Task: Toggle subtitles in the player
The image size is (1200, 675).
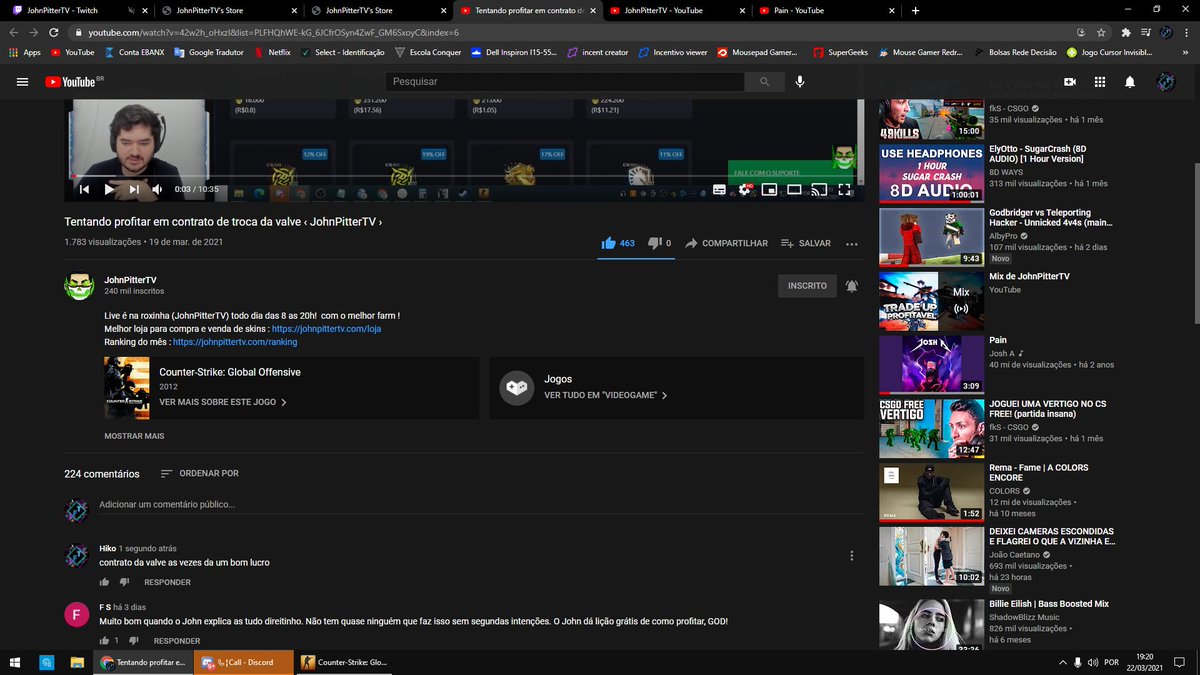Action: coord(719,189)
